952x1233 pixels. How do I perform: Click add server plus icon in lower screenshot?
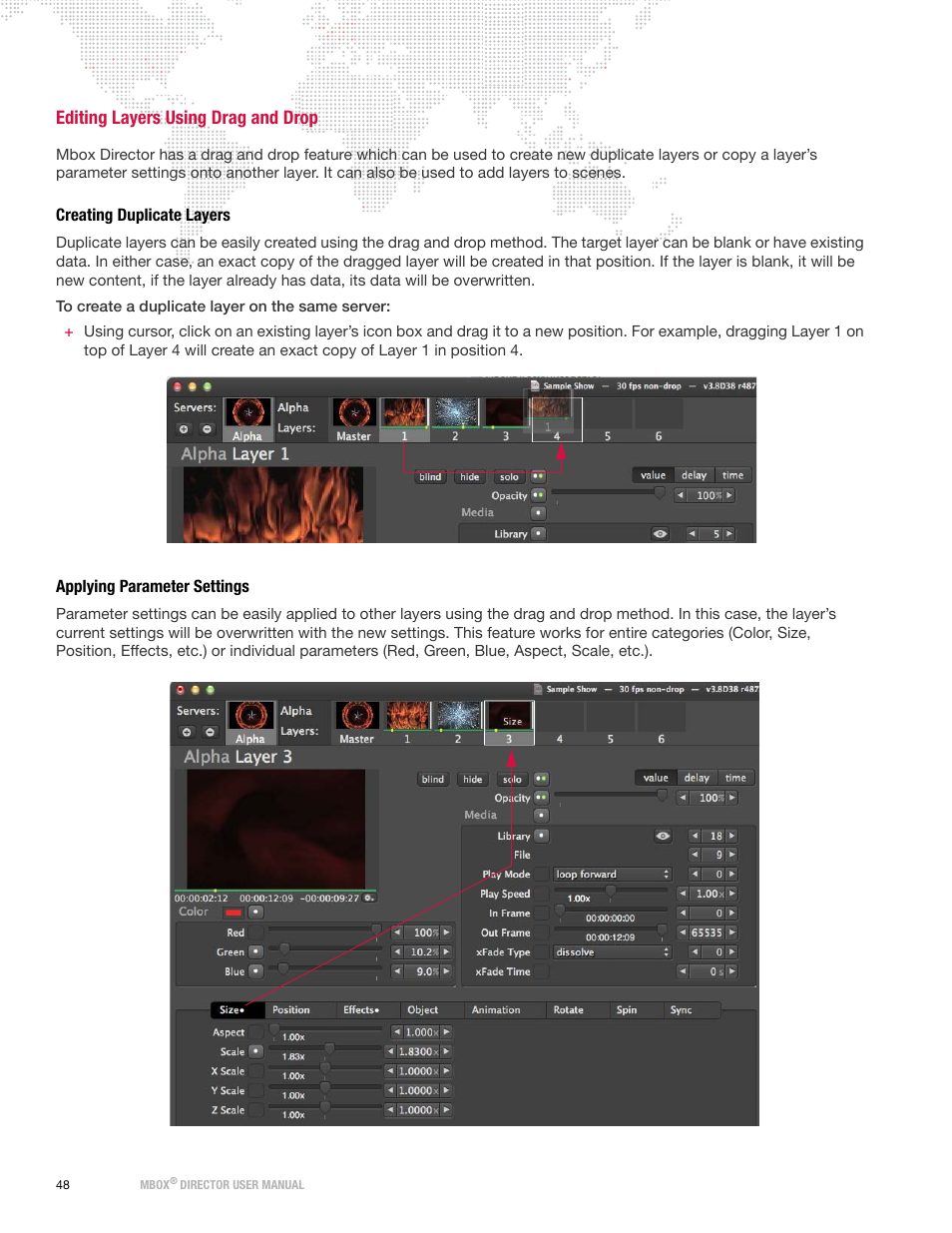tap(187, 732)
